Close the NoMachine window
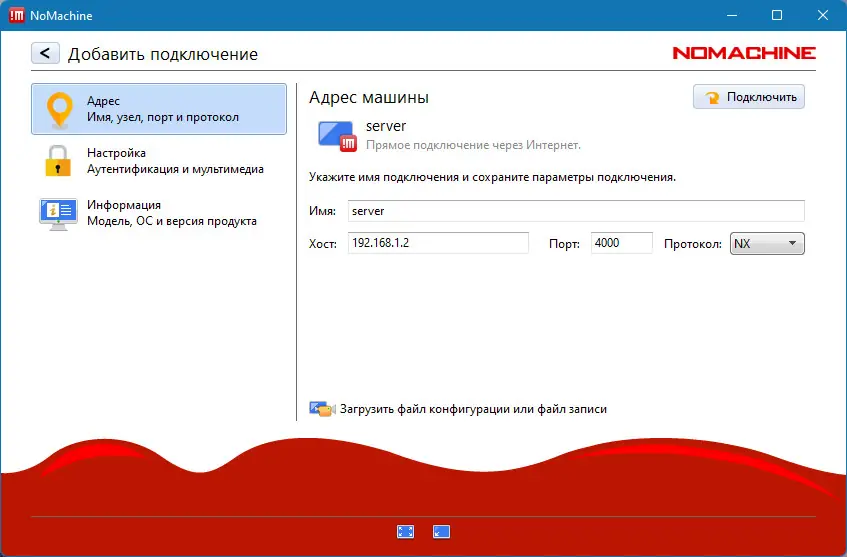 823,15
